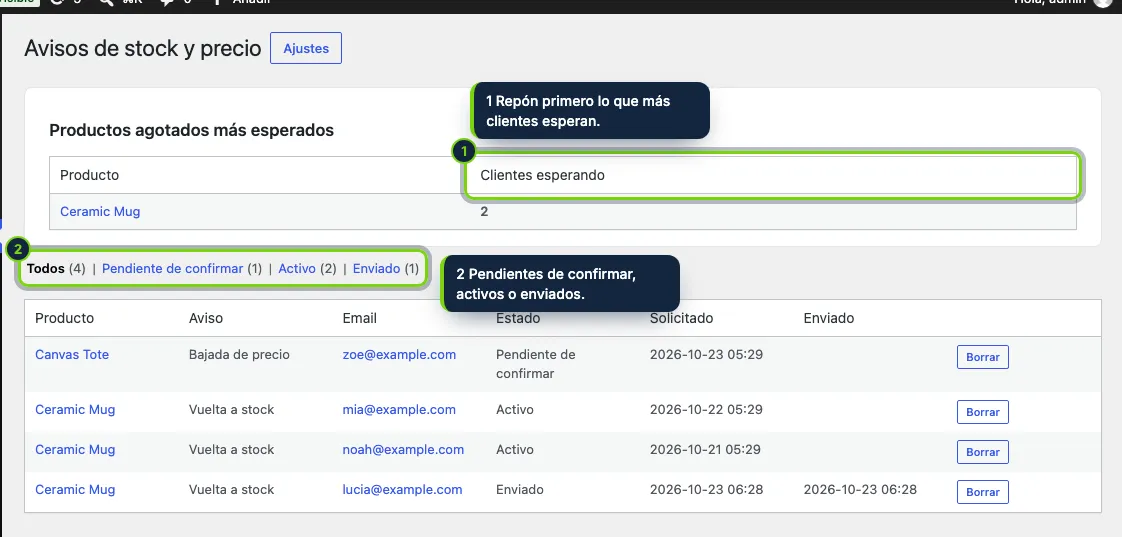Click the Estado column header
This screenshot has width=1122, height=537.
(x=518, y=318)
